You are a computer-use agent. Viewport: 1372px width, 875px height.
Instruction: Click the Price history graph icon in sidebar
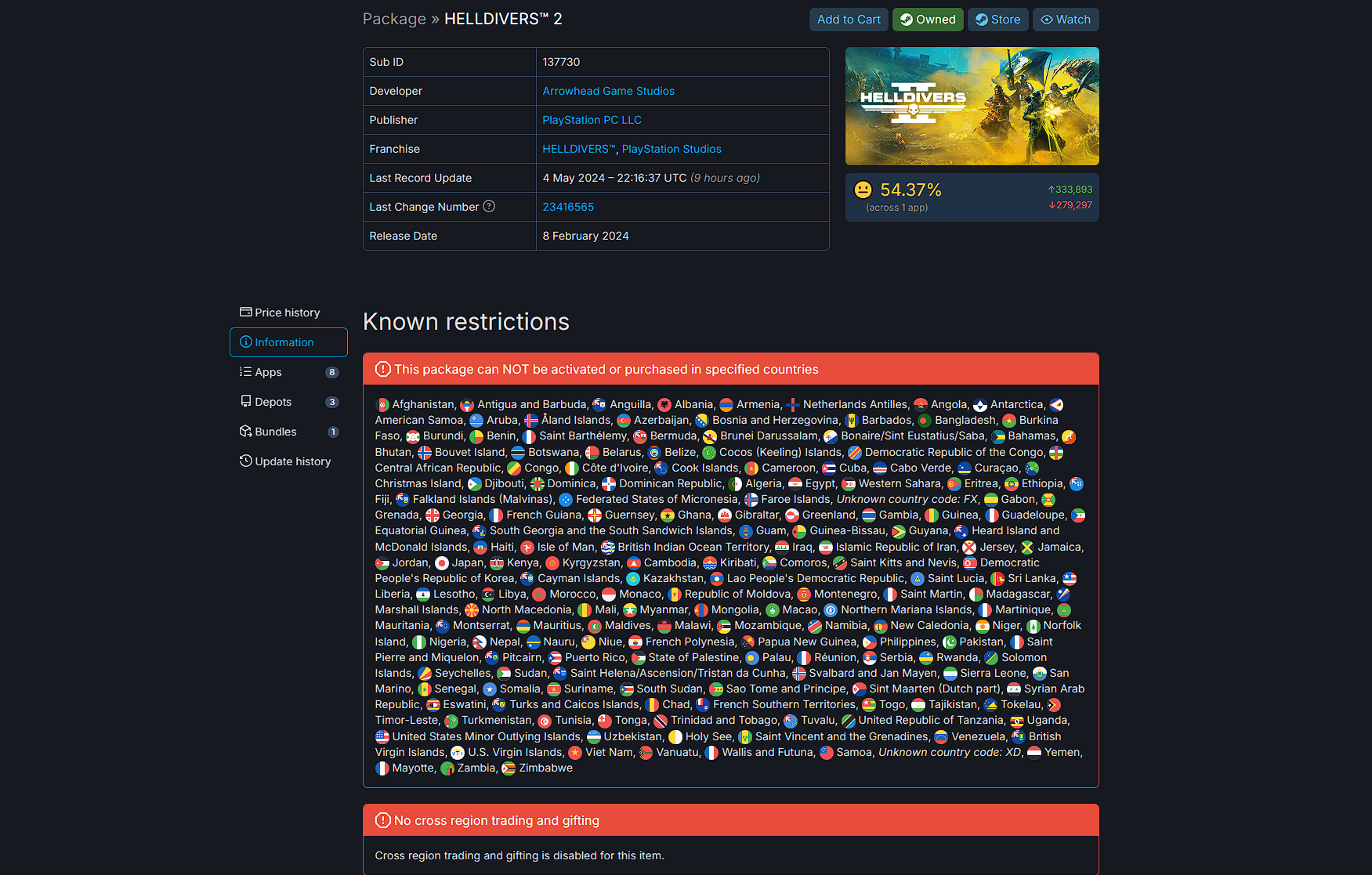click(x=248, y=312)
